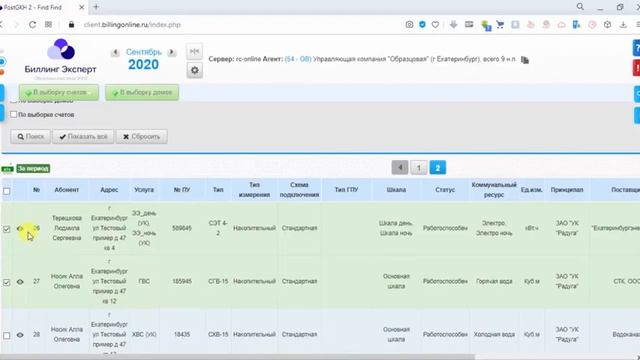Screen dimensions: 640x360
Task: Click the gray down-arrow extension icon
Action: pyautogui.click(x=453, y=24)
